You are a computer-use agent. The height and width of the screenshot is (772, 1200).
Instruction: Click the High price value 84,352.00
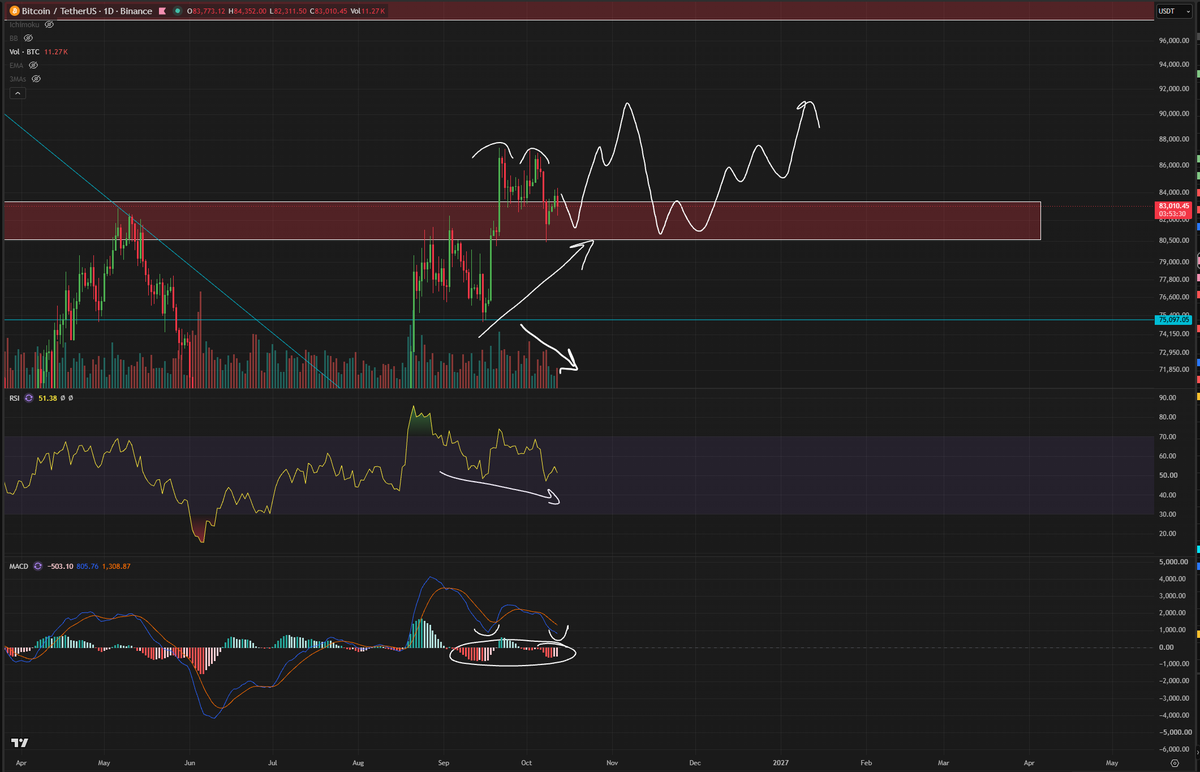pos(250,11)
